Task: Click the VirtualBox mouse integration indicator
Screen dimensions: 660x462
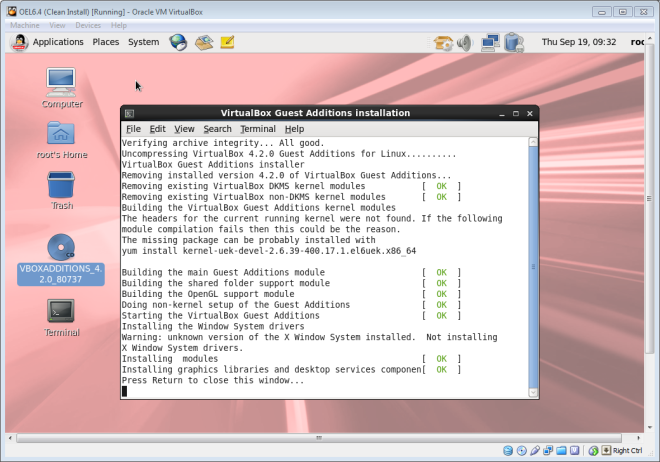Action: (593, 450)
